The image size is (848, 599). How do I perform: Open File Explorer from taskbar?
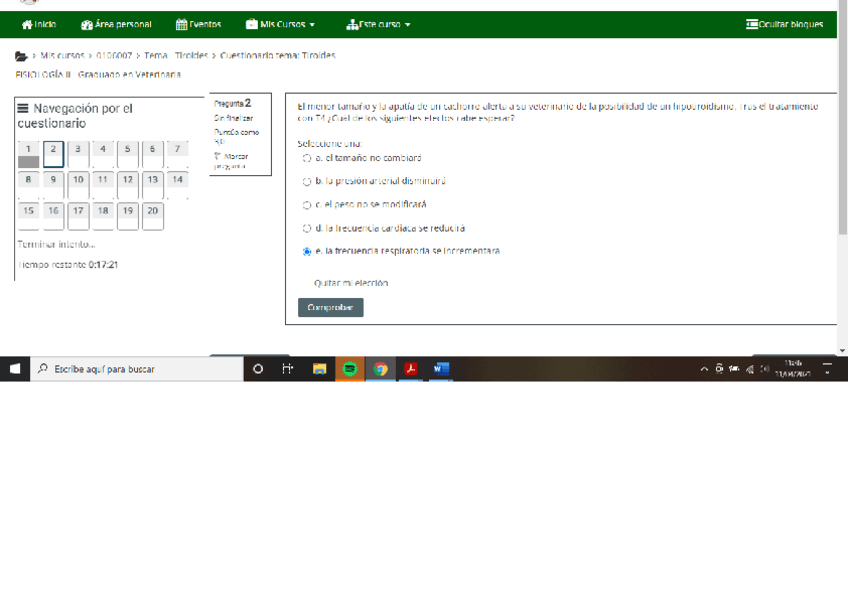320,369
